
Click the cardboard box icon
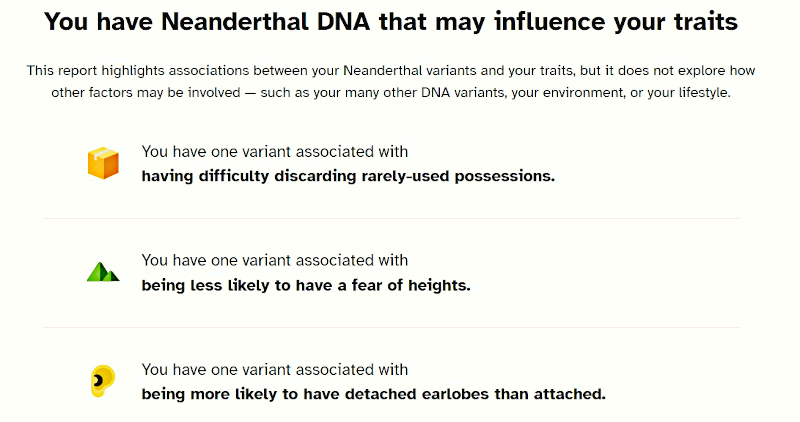click(103, 163)
